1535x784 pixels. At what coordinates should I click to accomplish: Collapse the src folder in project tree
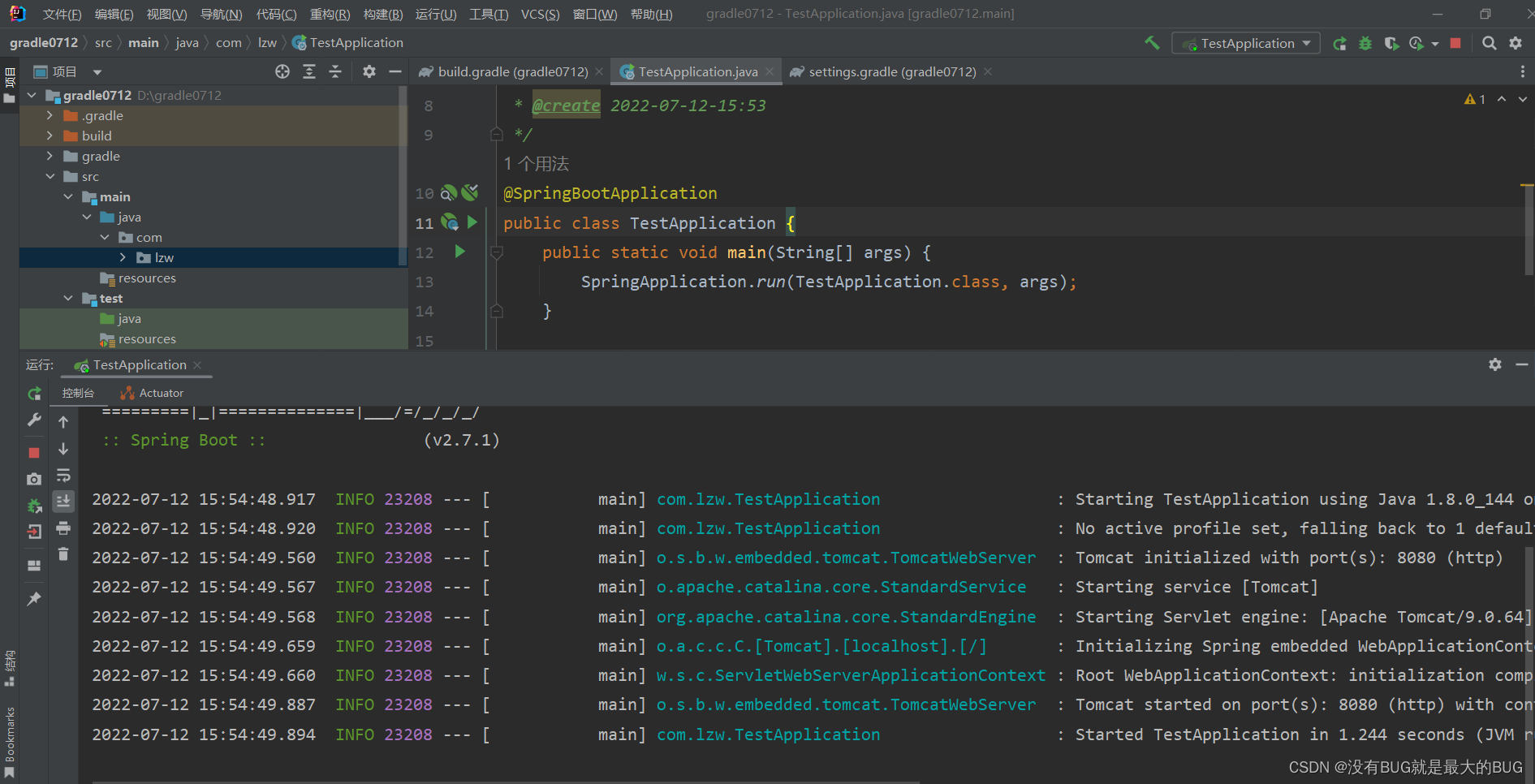point(50,176)
